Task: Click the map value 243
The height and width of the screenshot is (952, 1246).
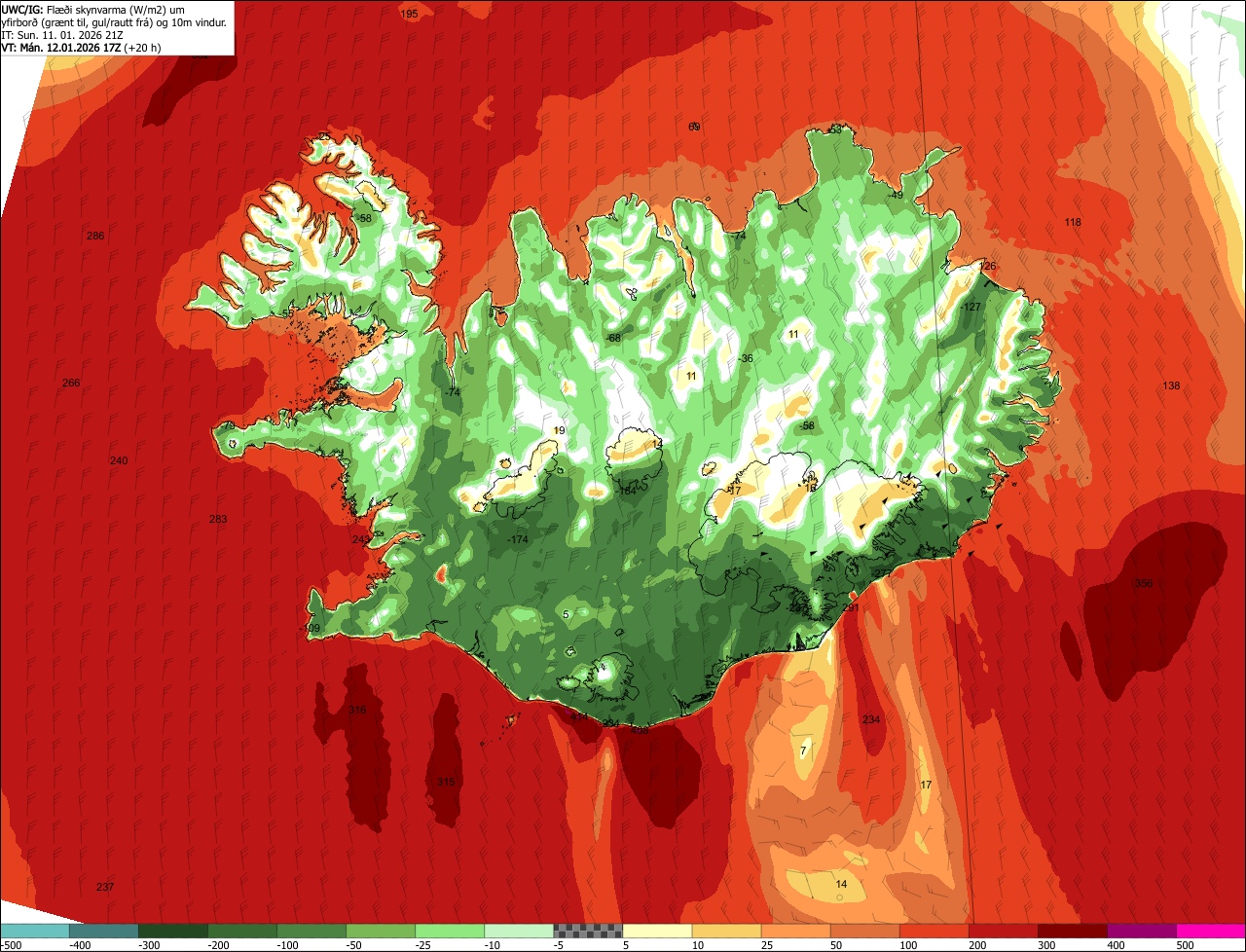Action: click(361, 539)
